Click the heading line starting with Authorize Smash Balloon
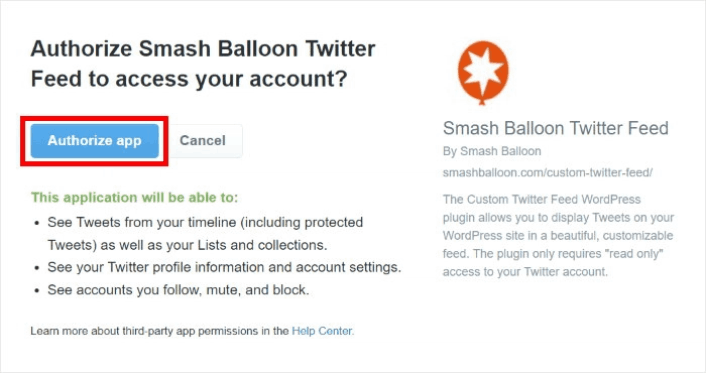706x373 pixels. tap(203, 49)
